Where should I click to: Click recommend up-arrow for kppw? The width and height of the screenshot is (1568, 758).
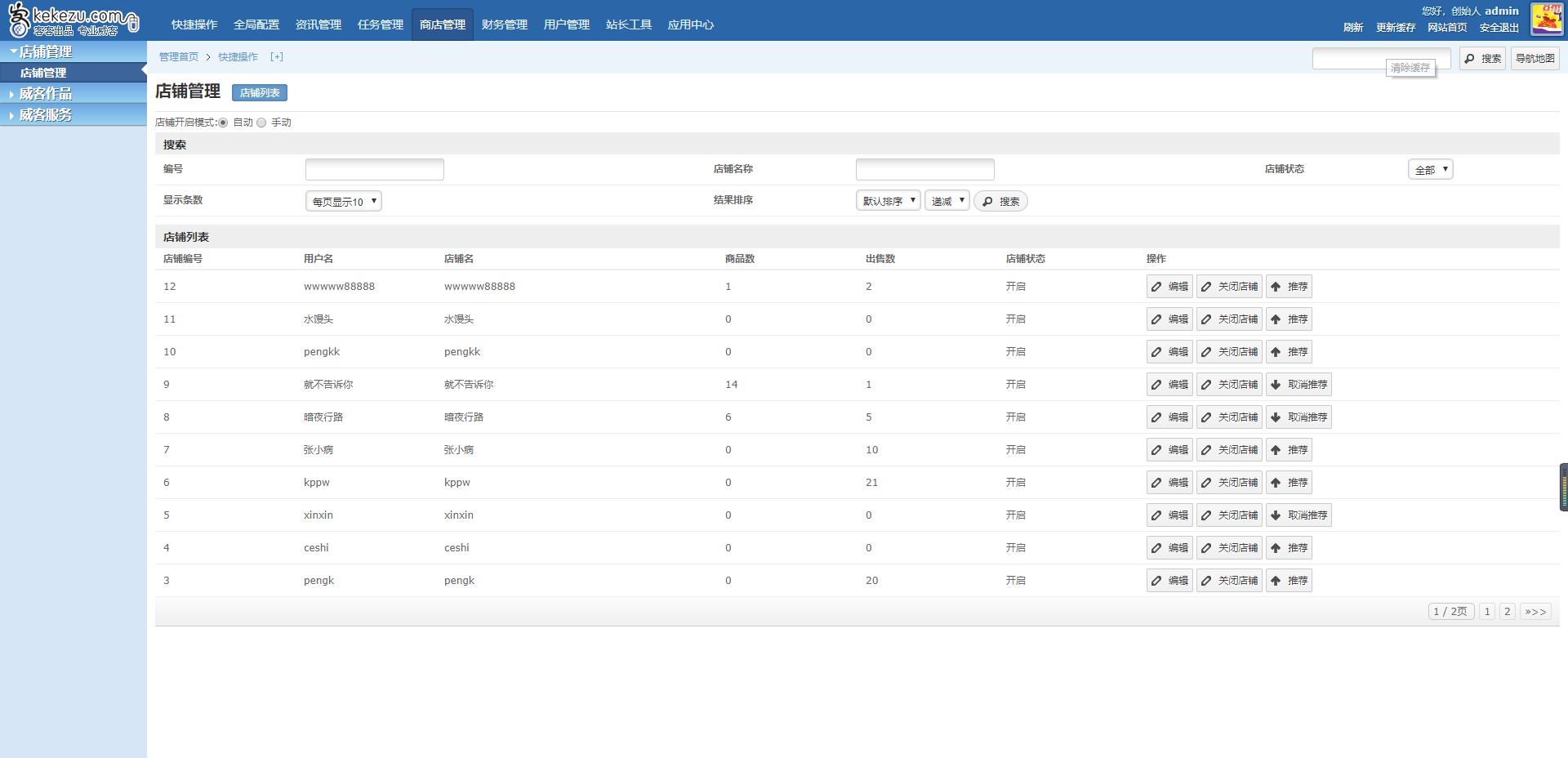tap(1276, 483)
